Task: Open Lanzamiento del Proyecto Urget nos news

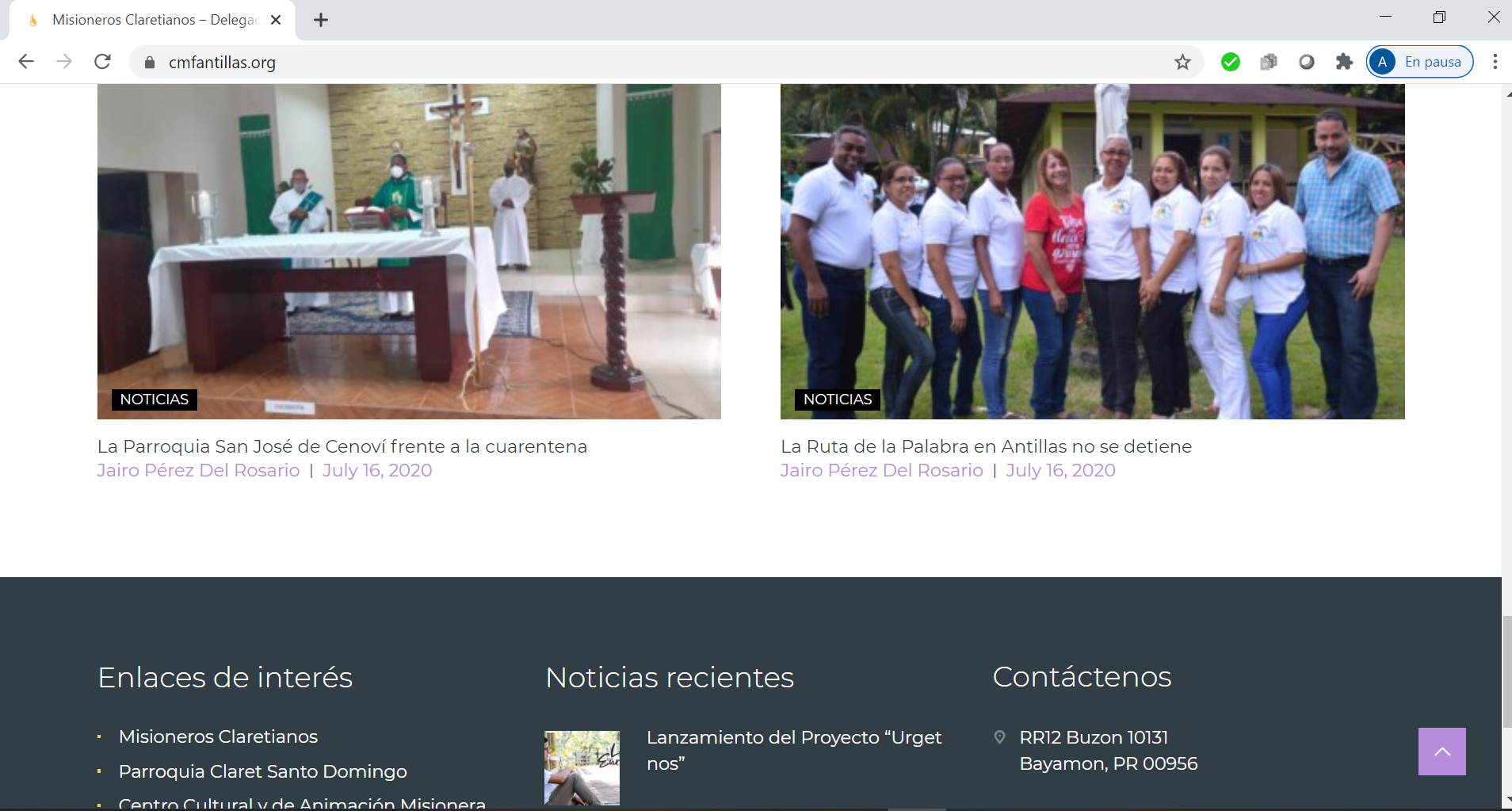Action: 794,750
